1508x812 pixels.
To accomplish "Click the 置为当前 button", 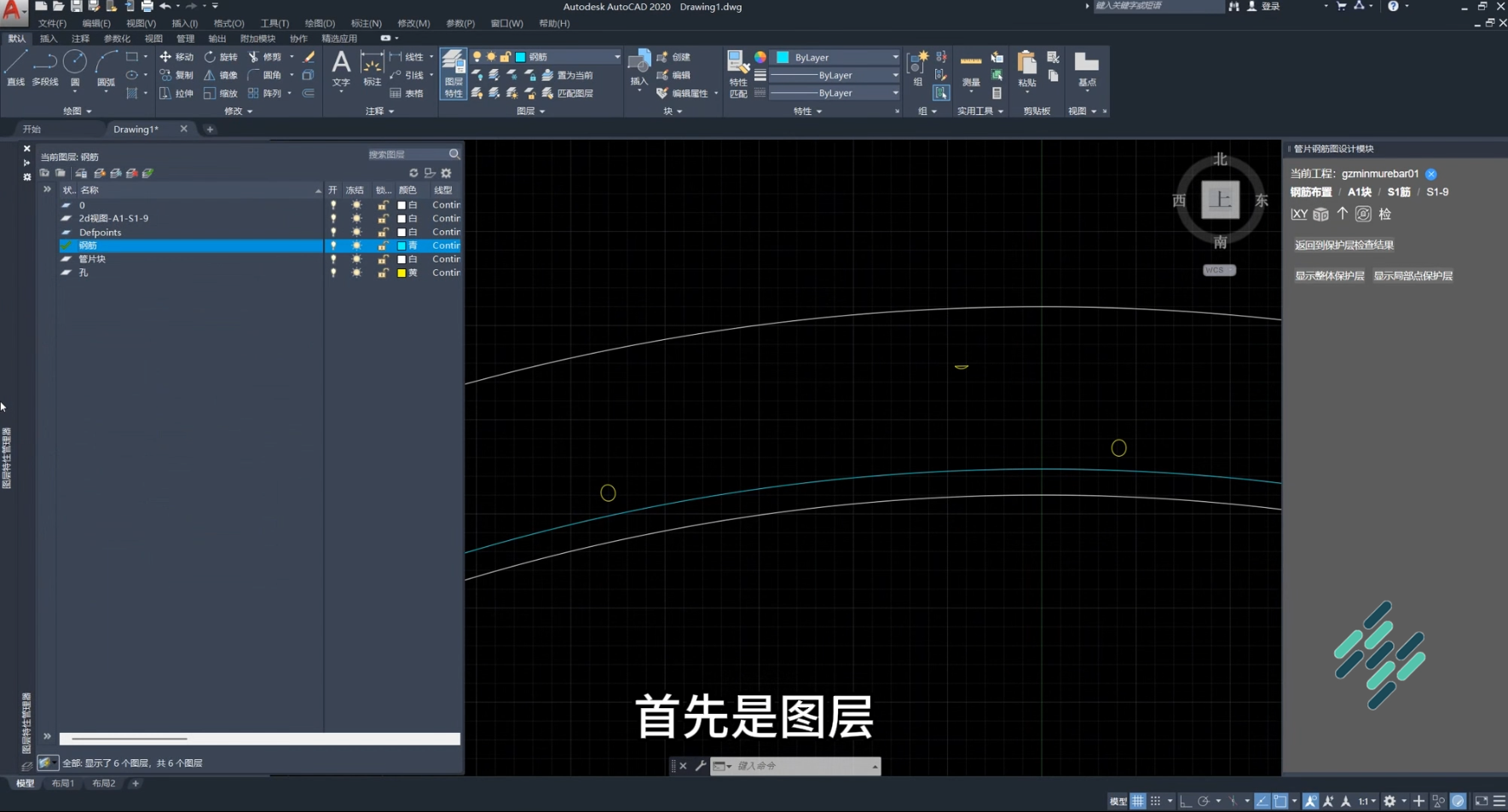I will tap(568, 75).
